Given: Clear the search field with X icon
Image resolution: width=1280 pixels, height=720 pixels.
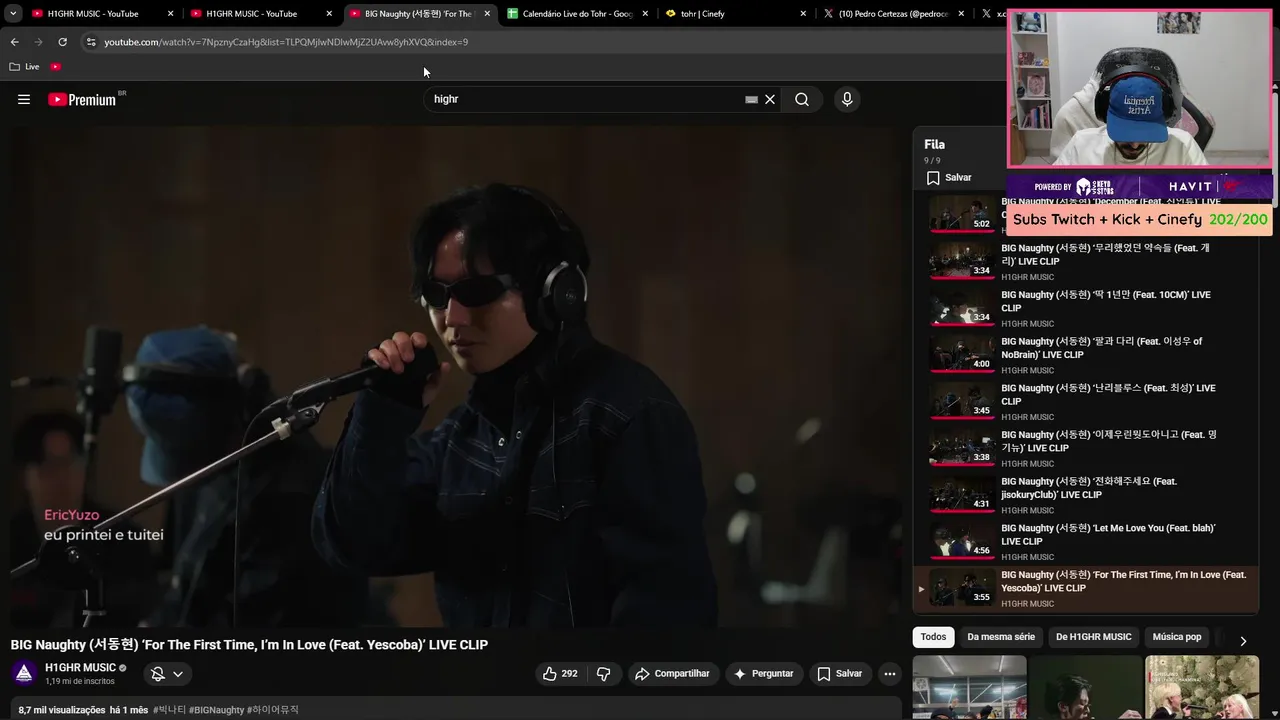Looking at the screenshot, I should (770, 99).
